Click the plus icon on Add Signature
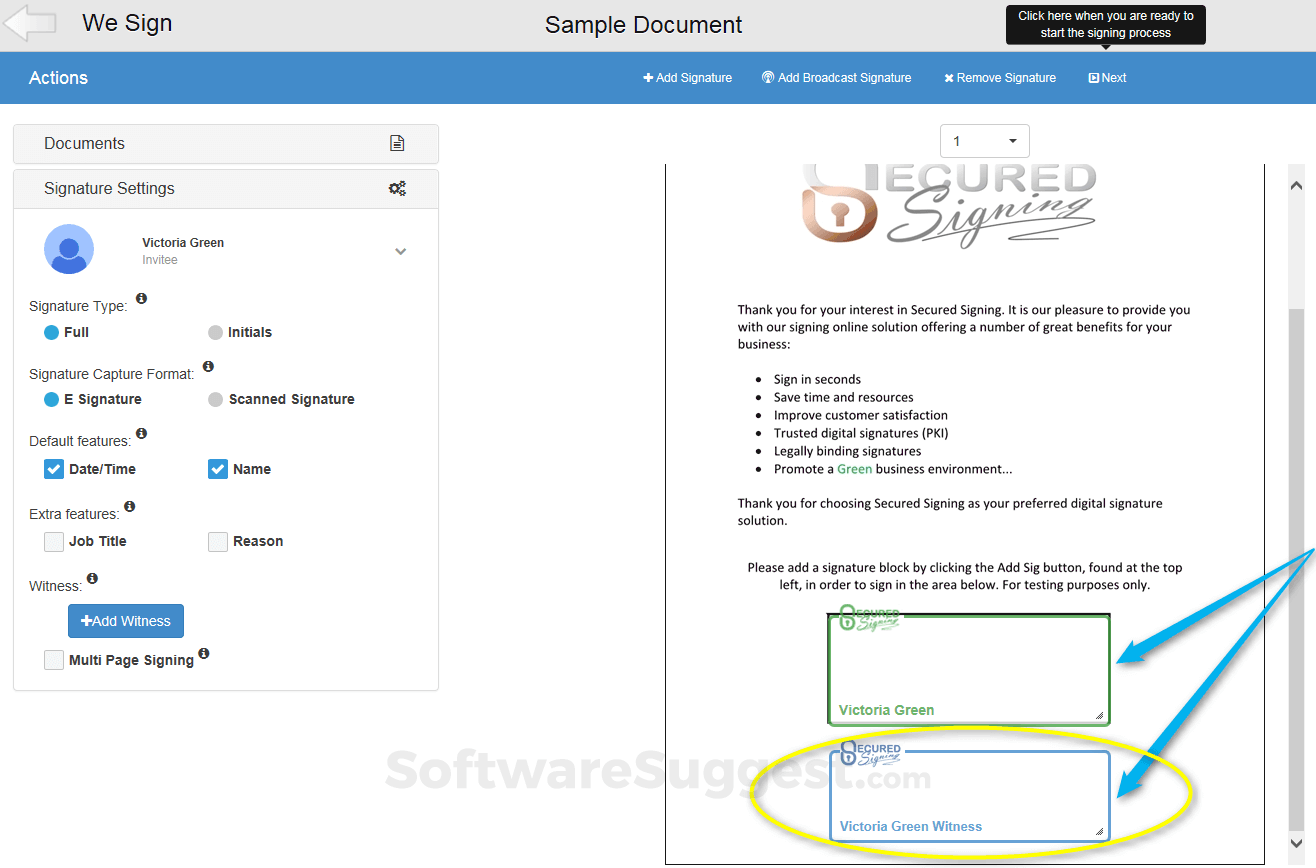This screenshot has width=1316, height=868. (x=649, y=77)
